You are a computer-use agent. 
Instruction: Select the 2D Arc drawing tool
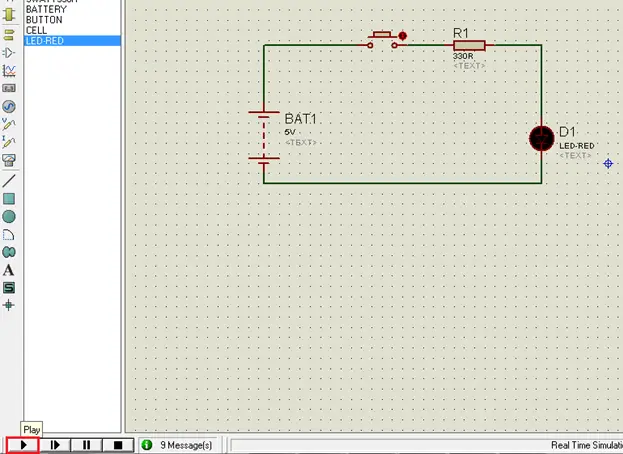9,235
